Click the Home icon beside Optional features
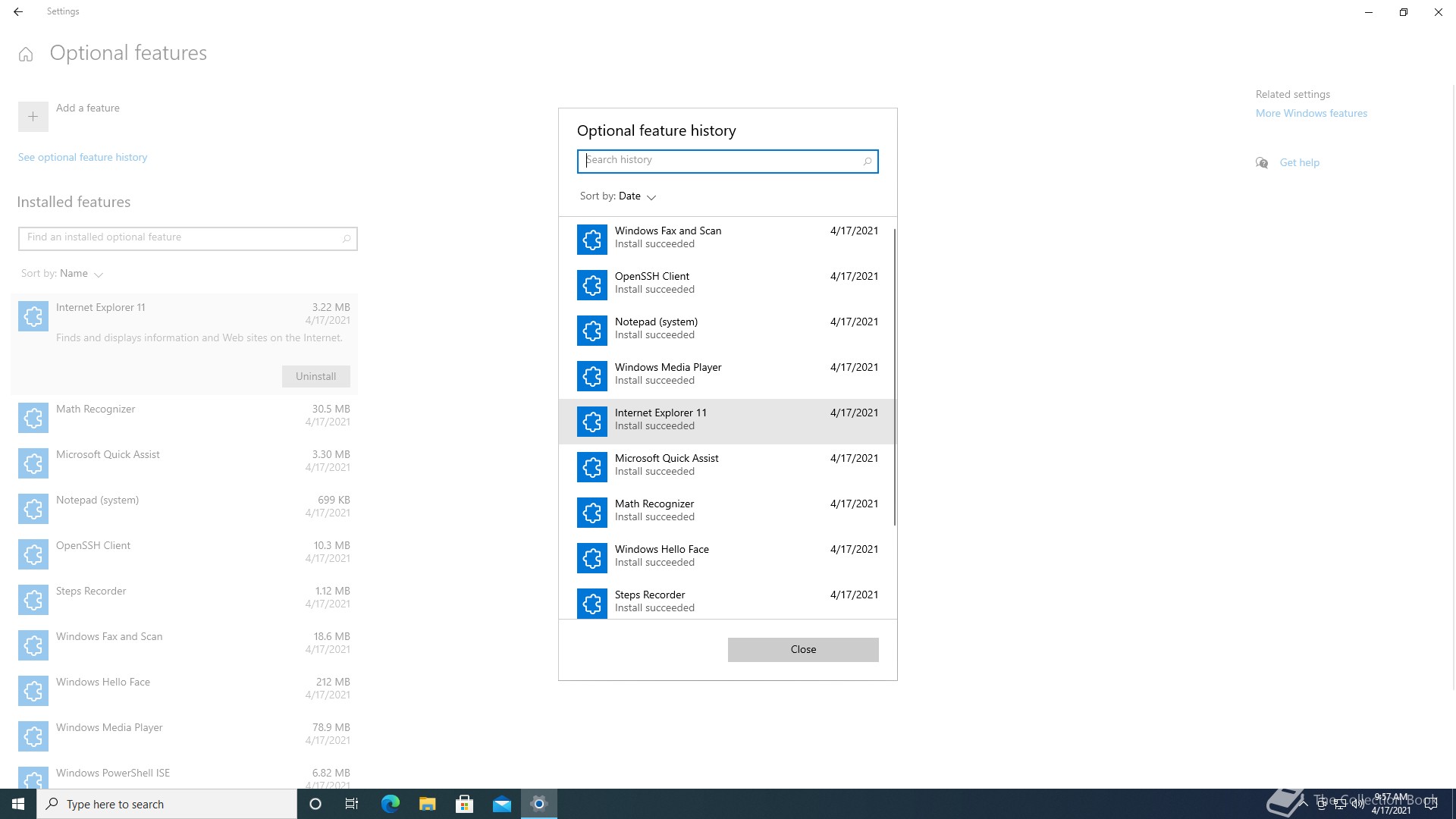Screen dimensions: 1456x819 point(26,54)
